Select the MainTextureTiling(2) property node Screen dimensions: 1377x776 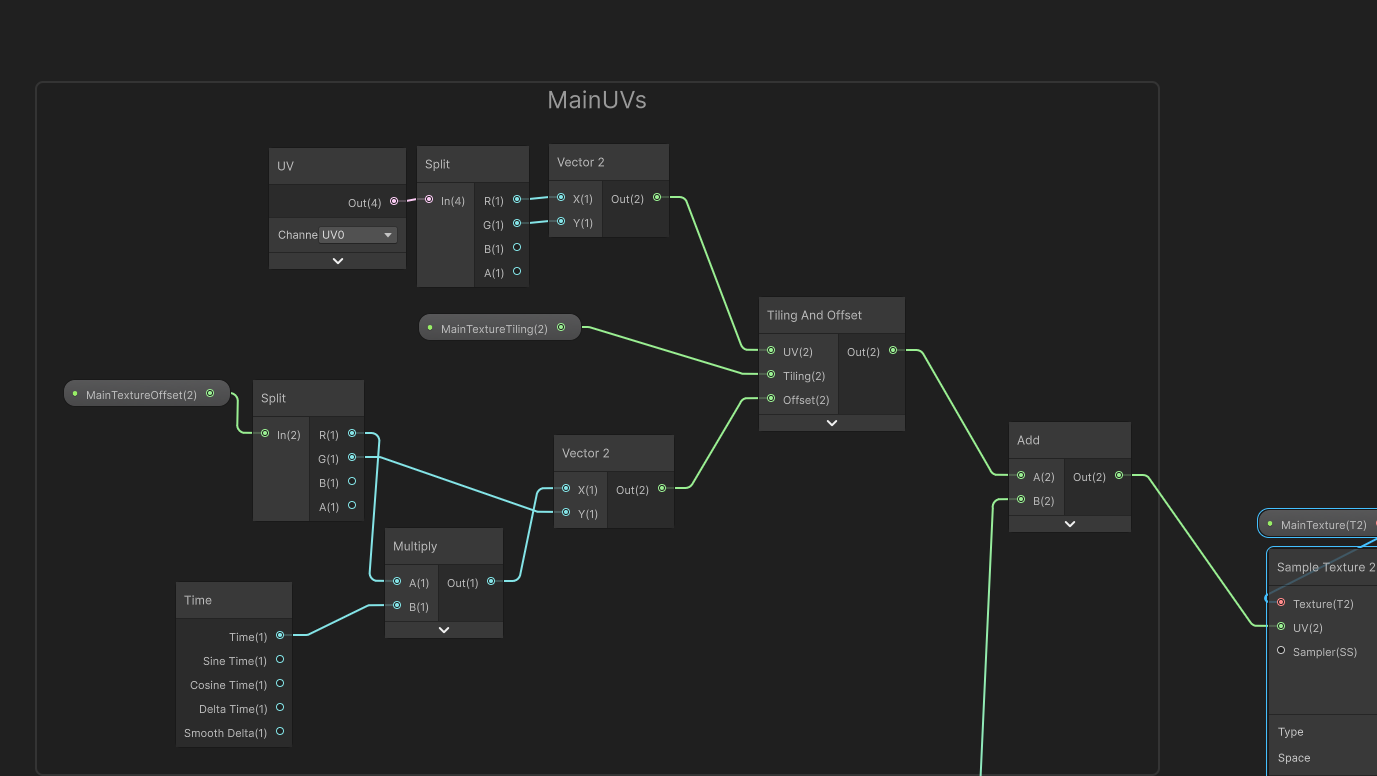[x=495, y=328]
